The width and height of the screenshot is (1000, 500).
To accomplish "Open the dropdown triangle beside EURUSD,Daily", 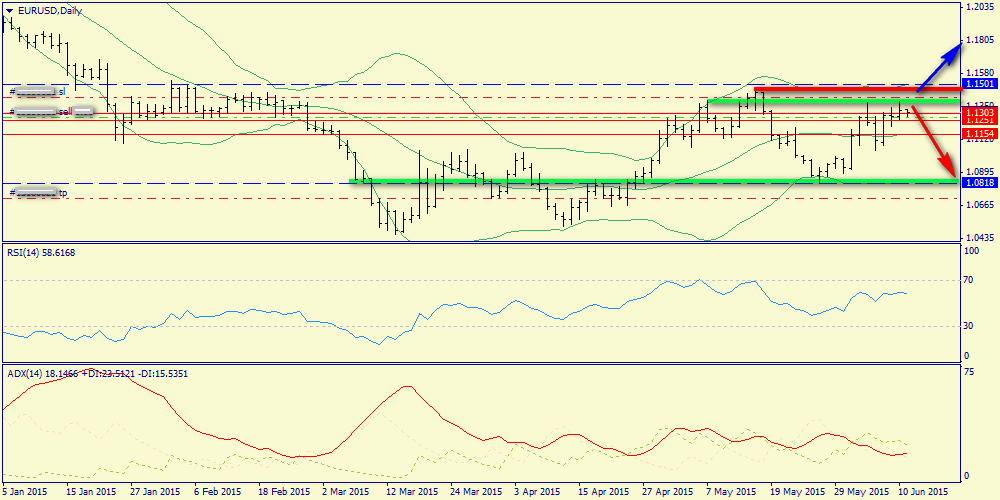I will [x=9, y=10].
